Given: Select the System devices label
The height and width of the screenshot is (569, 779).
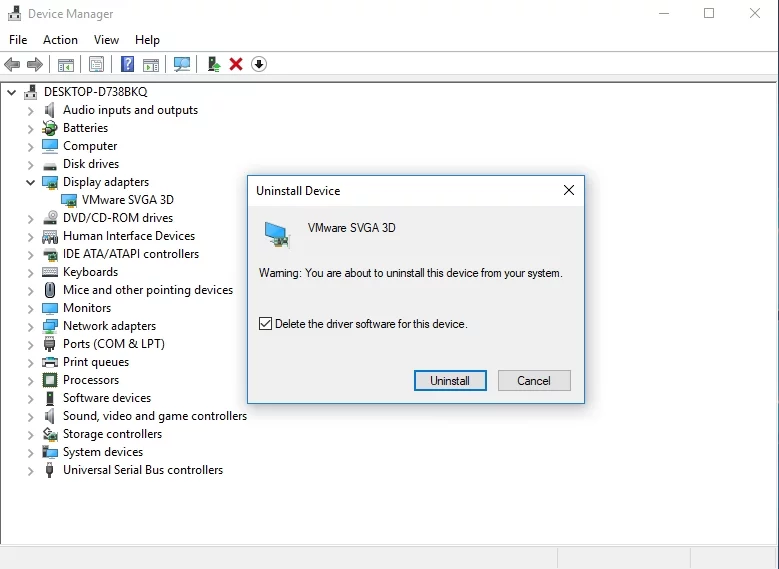Looking at the screenshot, I should 103,452.
